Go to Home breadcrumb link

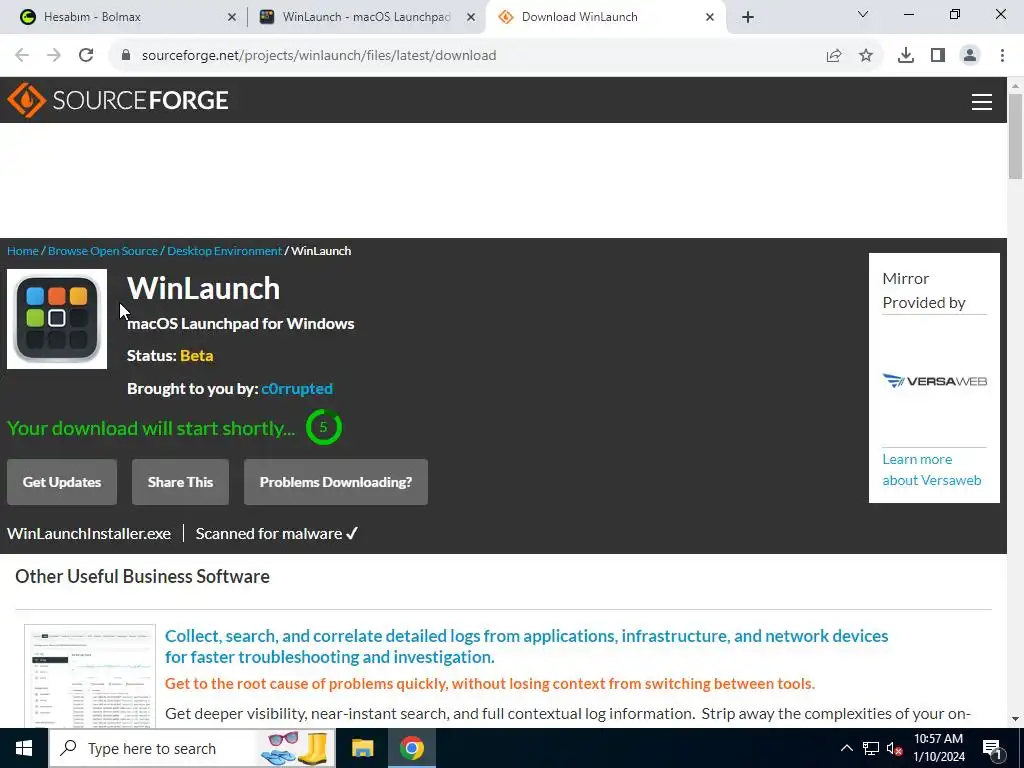click(23, 251)
